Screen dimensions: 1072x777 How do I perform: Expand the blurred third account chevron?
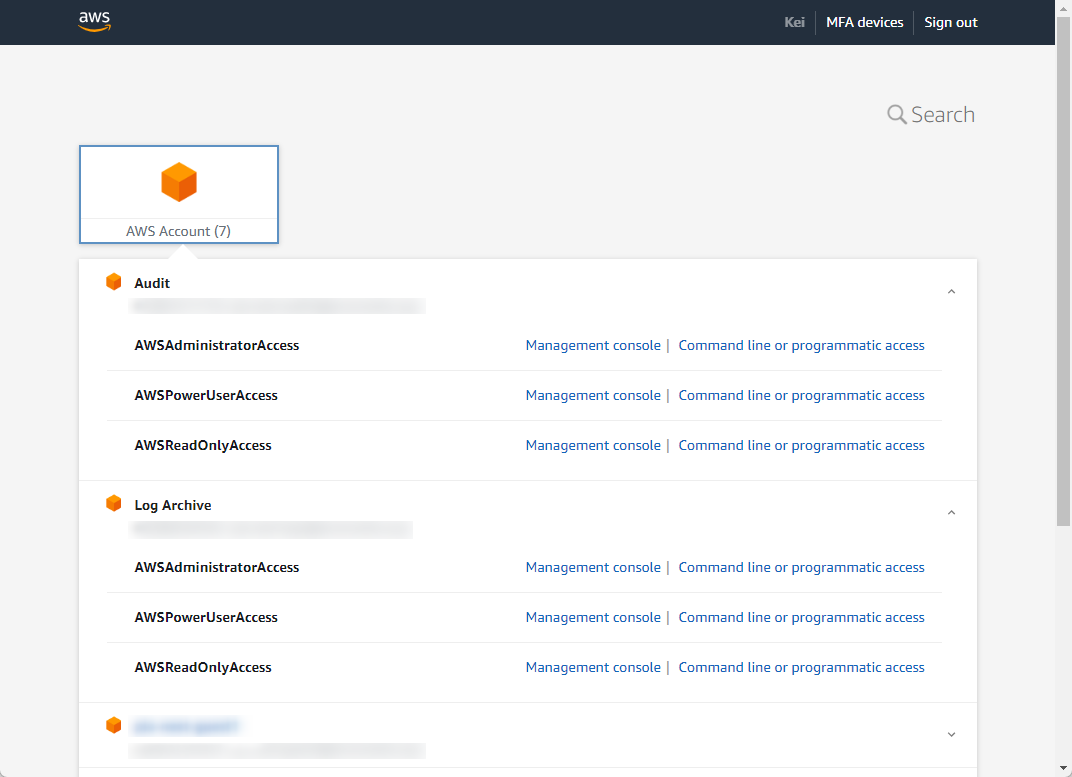tap(951, 735)
